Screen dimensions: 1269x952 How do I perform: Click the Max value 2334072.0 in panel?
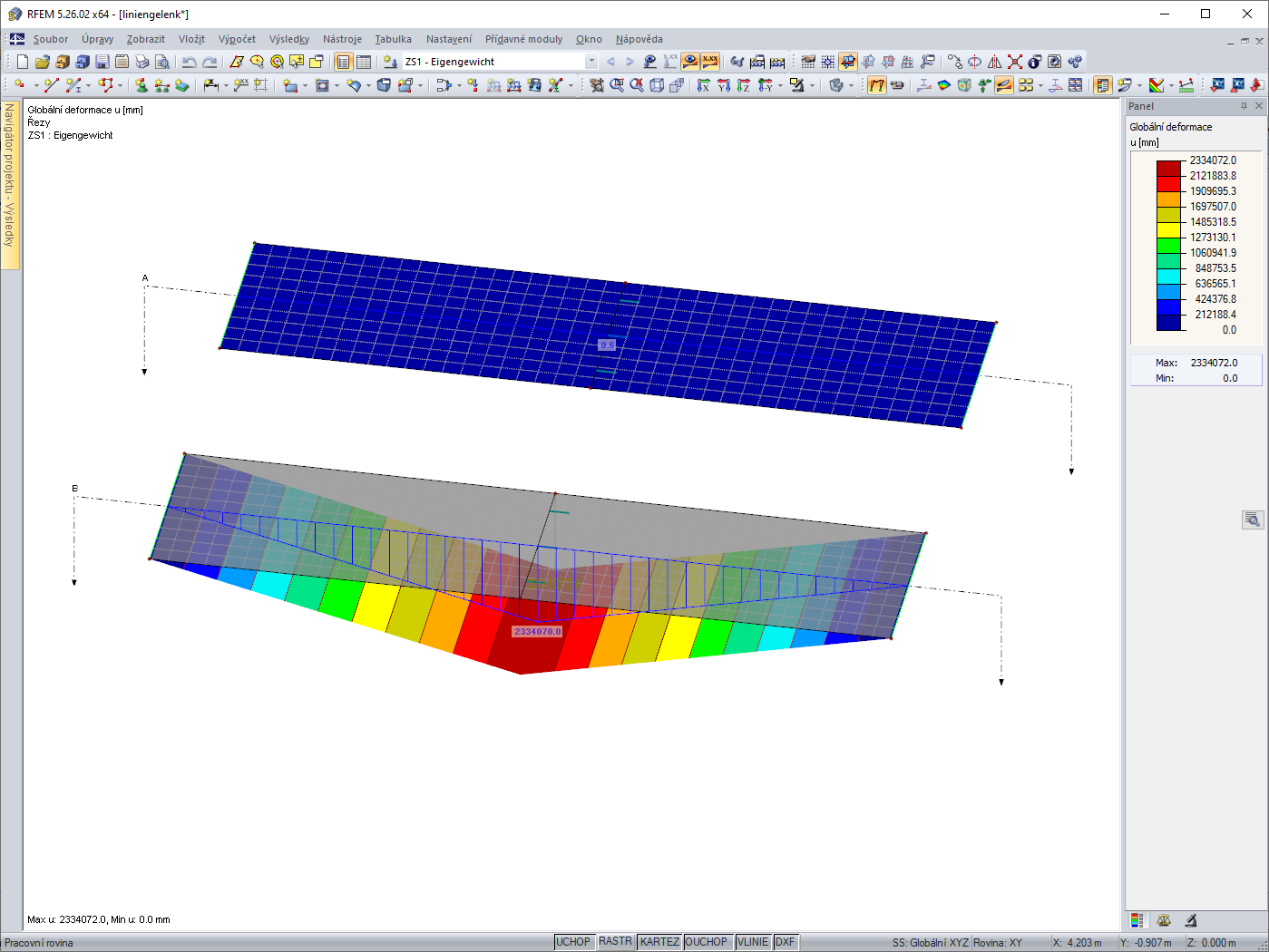[1214, 363]
